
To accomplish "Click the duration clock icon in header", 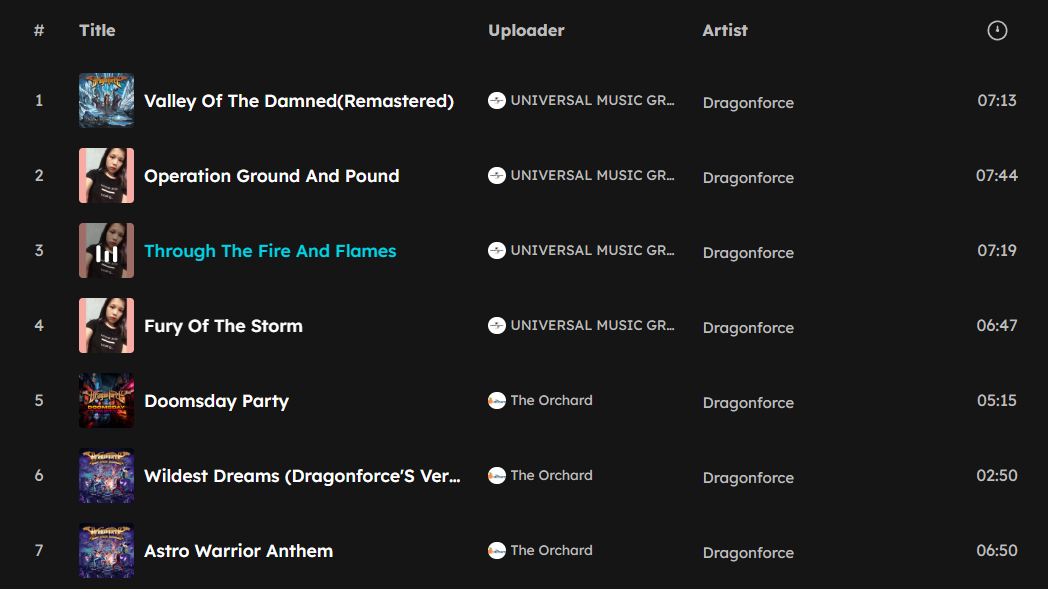I will point(997,31).
